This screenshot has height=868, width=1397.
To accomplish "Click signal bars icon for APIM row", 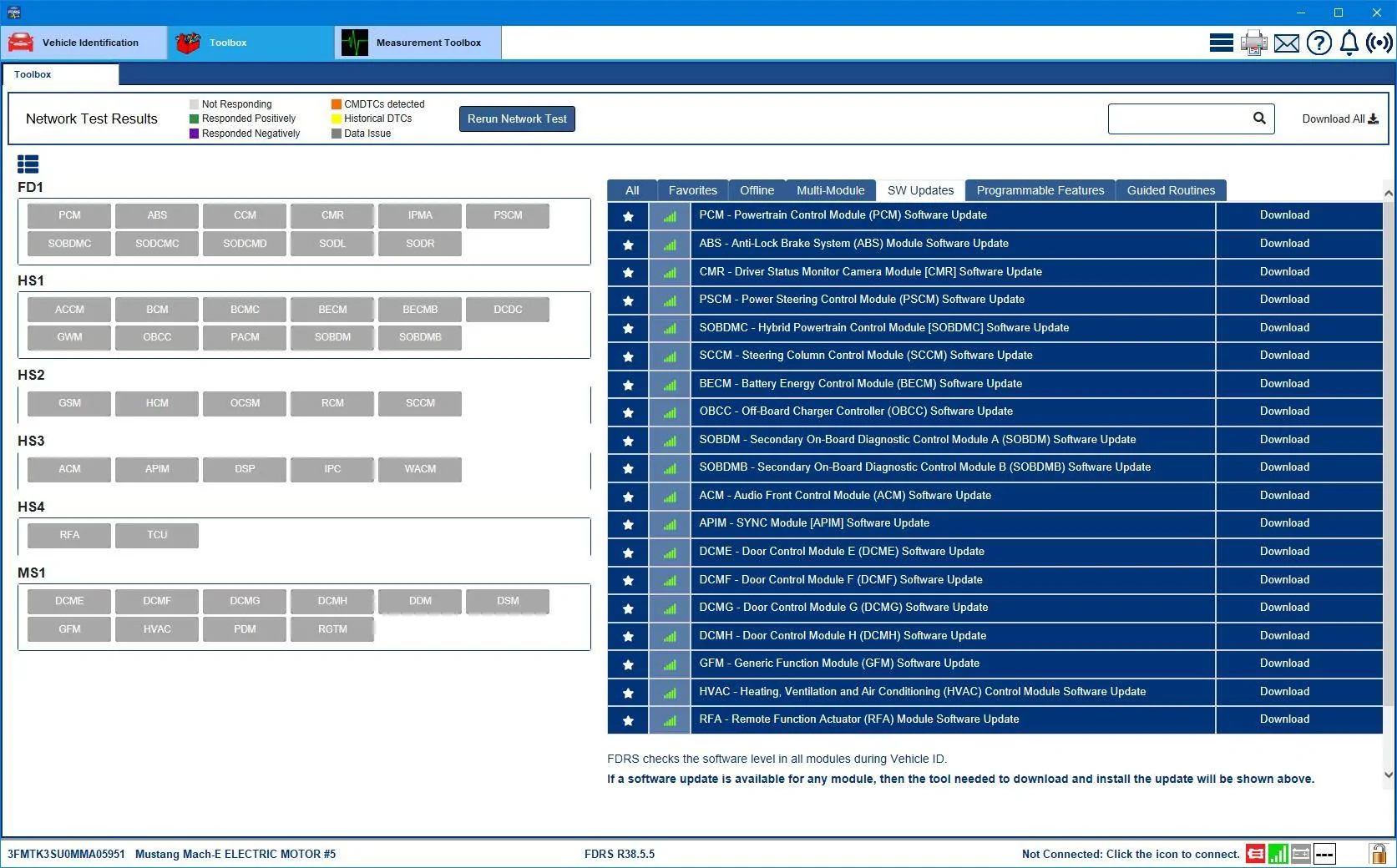I will coord(670,524).
